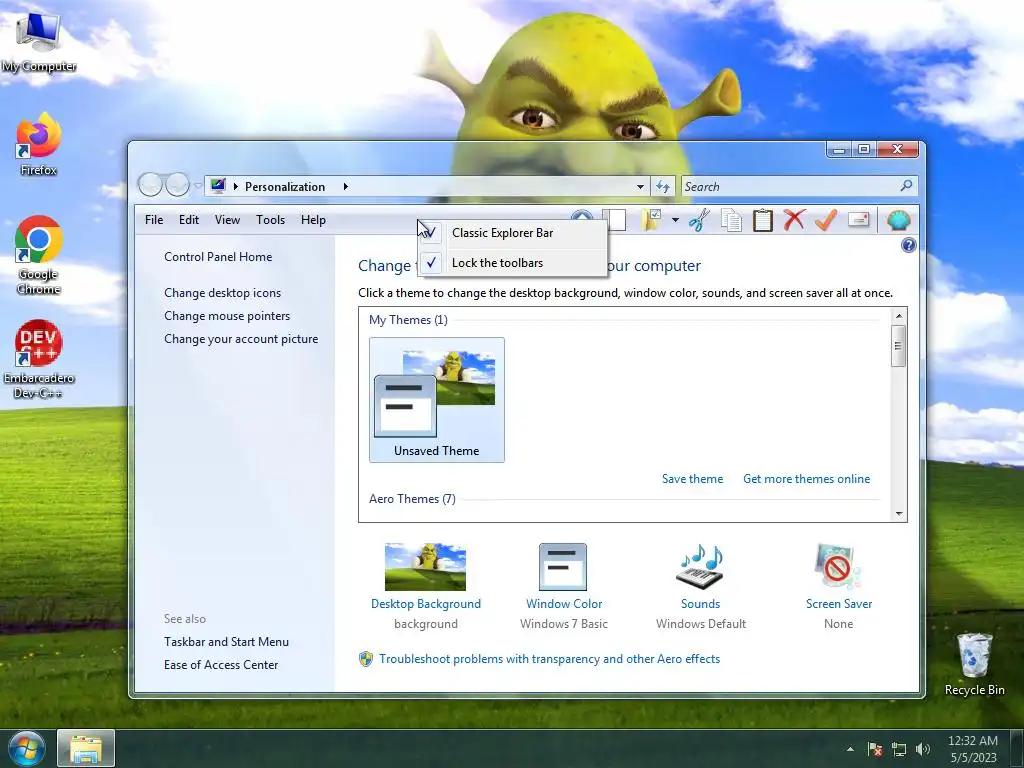
Task: Click the blue Help question mark icon
Action: 908,246
